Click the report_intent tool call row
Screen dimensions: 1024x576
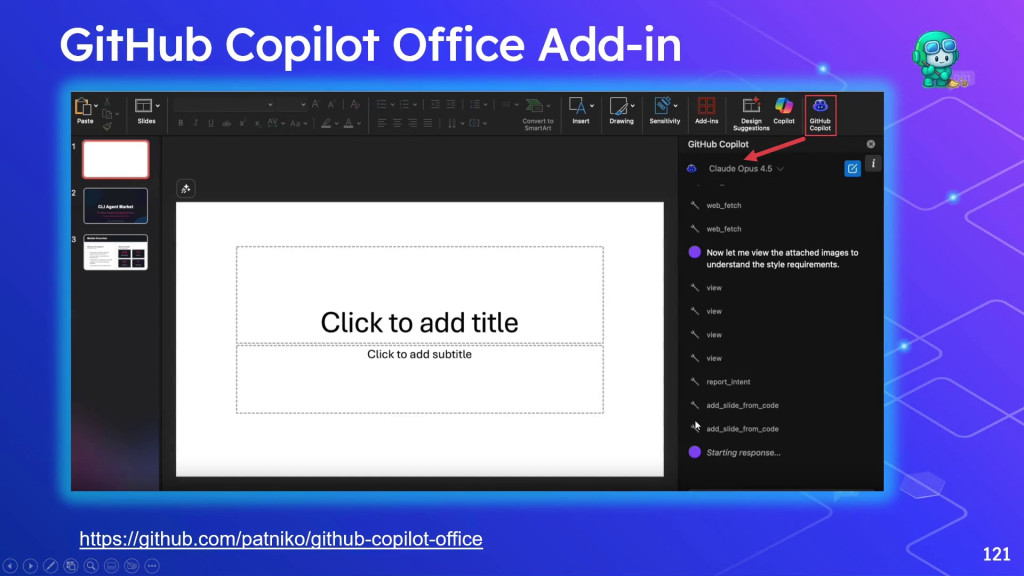(728, 381)
